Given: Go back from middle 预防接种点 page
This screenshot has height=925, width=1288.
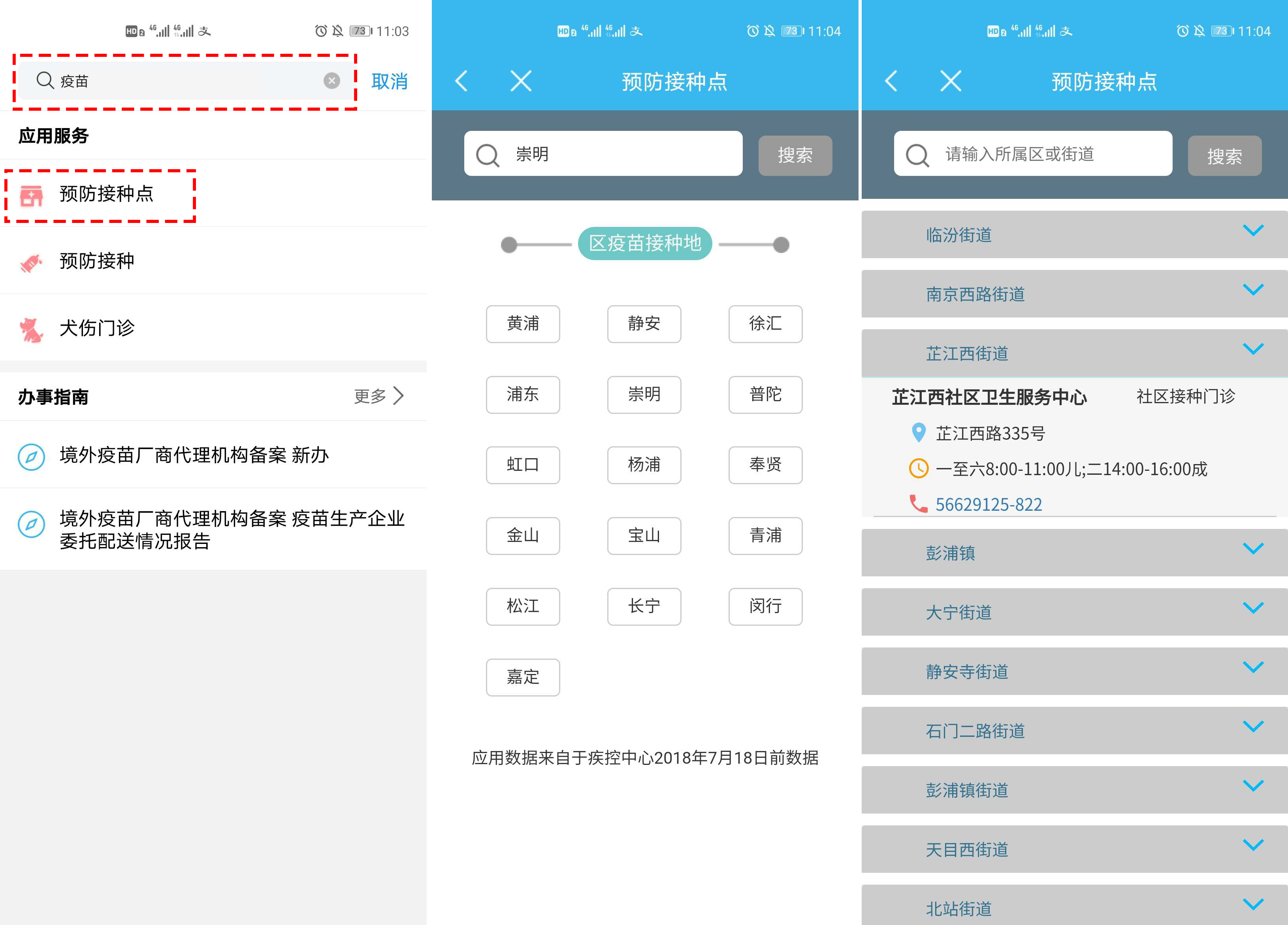Looking at the screenshot, I should point(461,81).
